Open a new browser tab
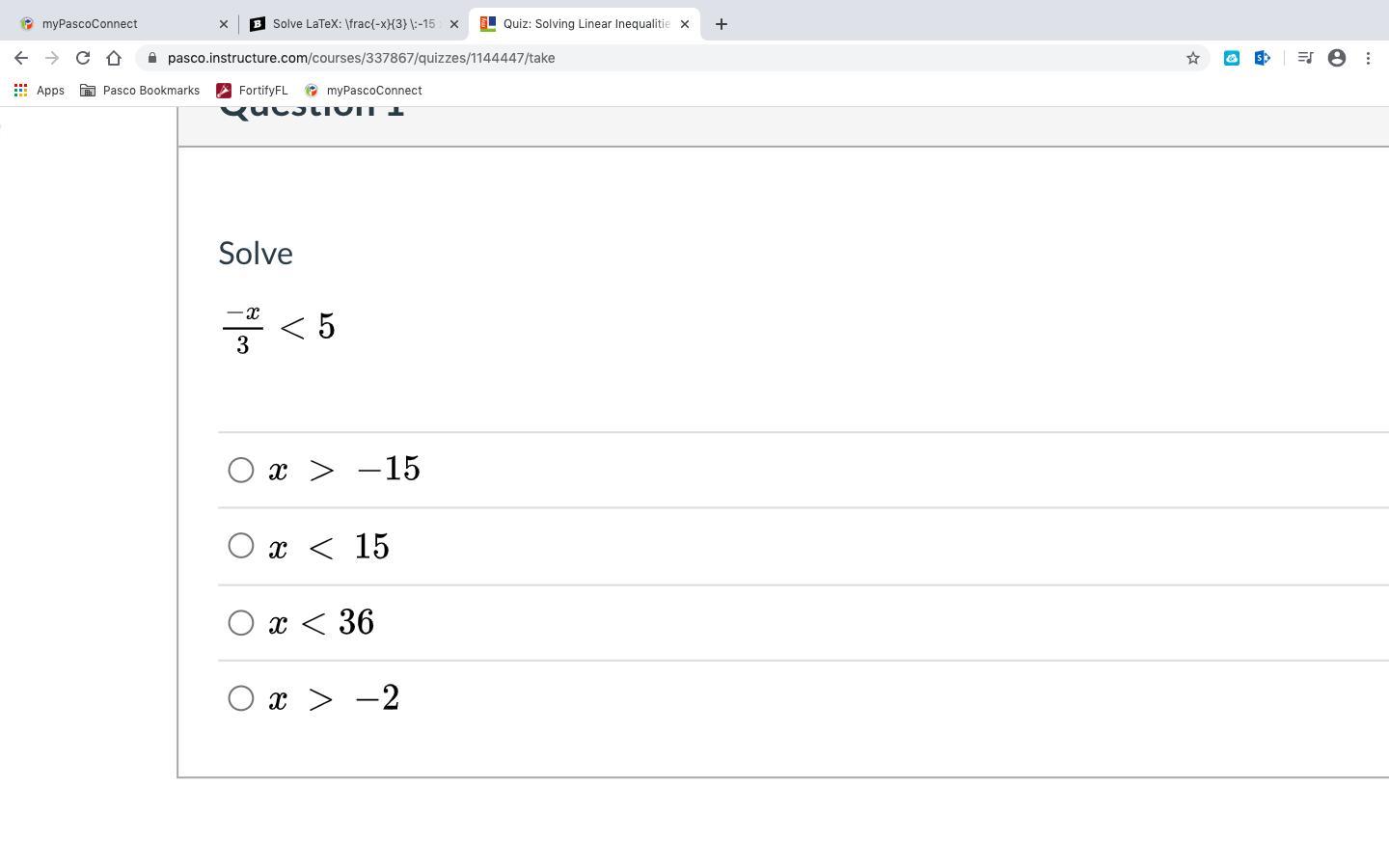The height and width of the screenshot is (868, 1389). [722, 24]
